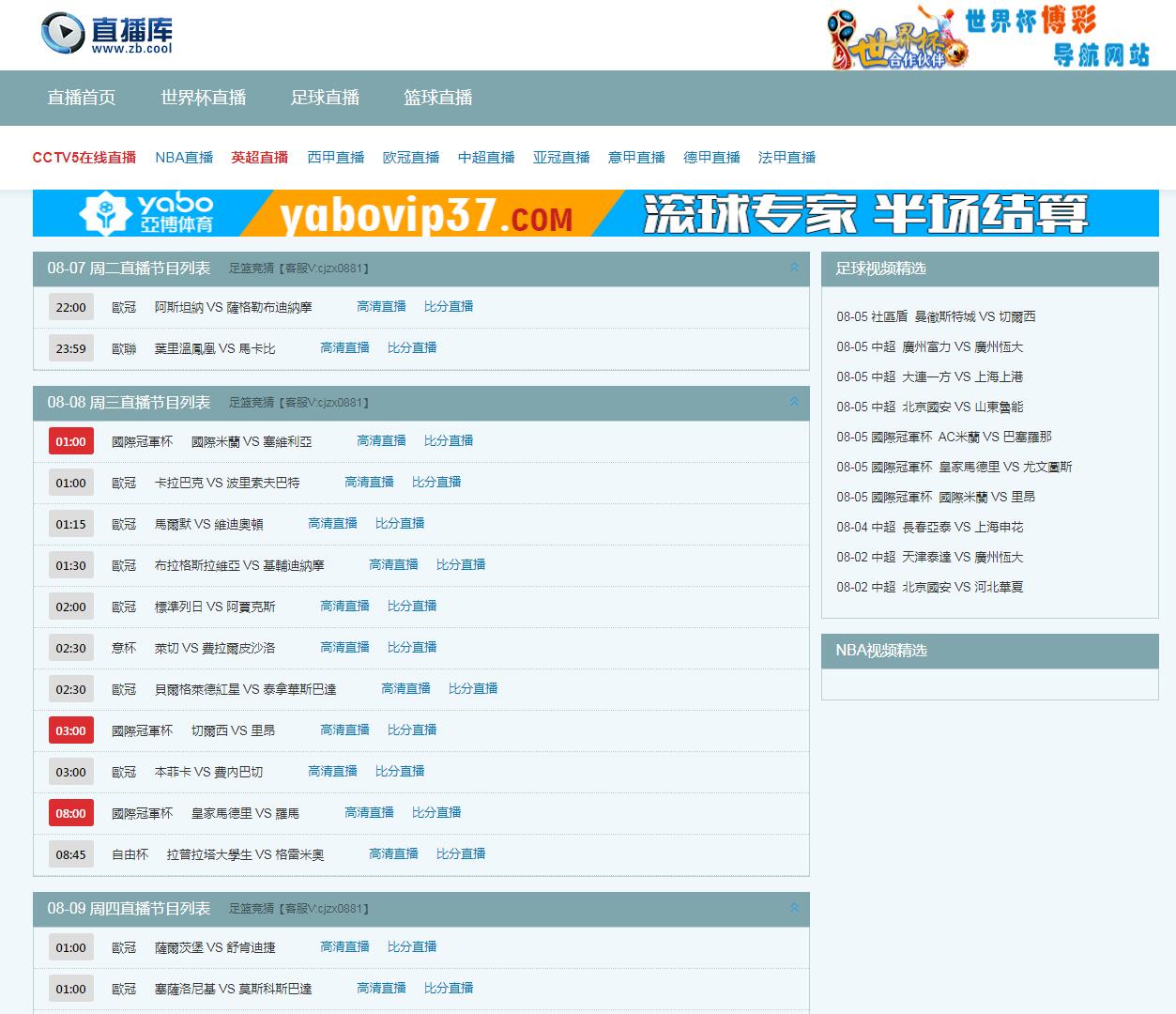Open 比分直播 for 標準列日 VS 阿賈克斯

(x=412, y=607)
